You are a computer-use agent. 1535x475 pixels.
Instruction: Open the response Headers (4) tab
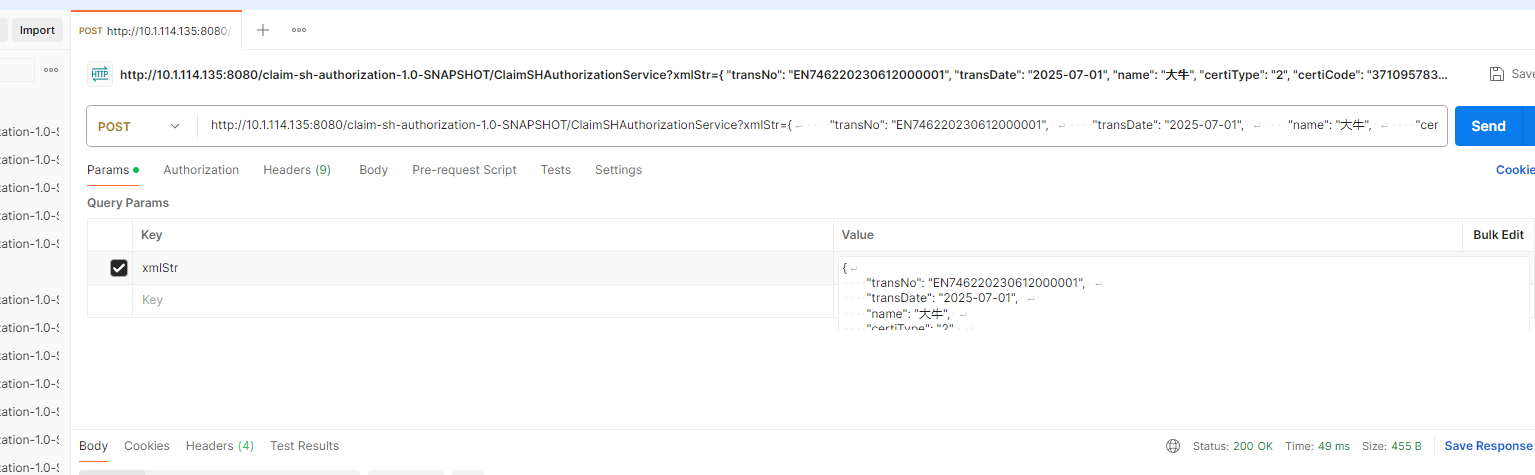pyautogui.click(x=220, y=446)
